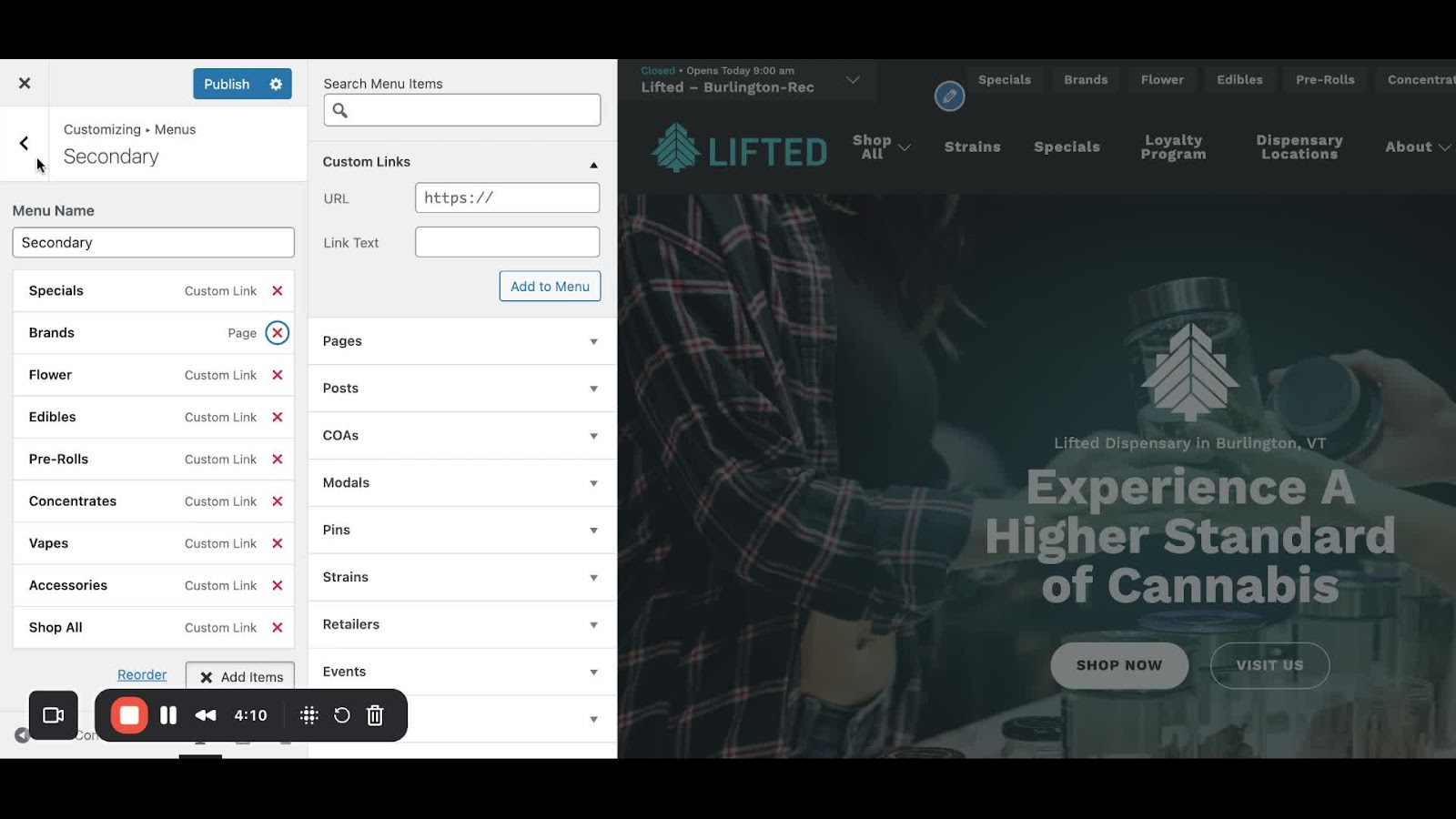
Task: Click Flower in the secondary top bar
Action: point(1162,80)
